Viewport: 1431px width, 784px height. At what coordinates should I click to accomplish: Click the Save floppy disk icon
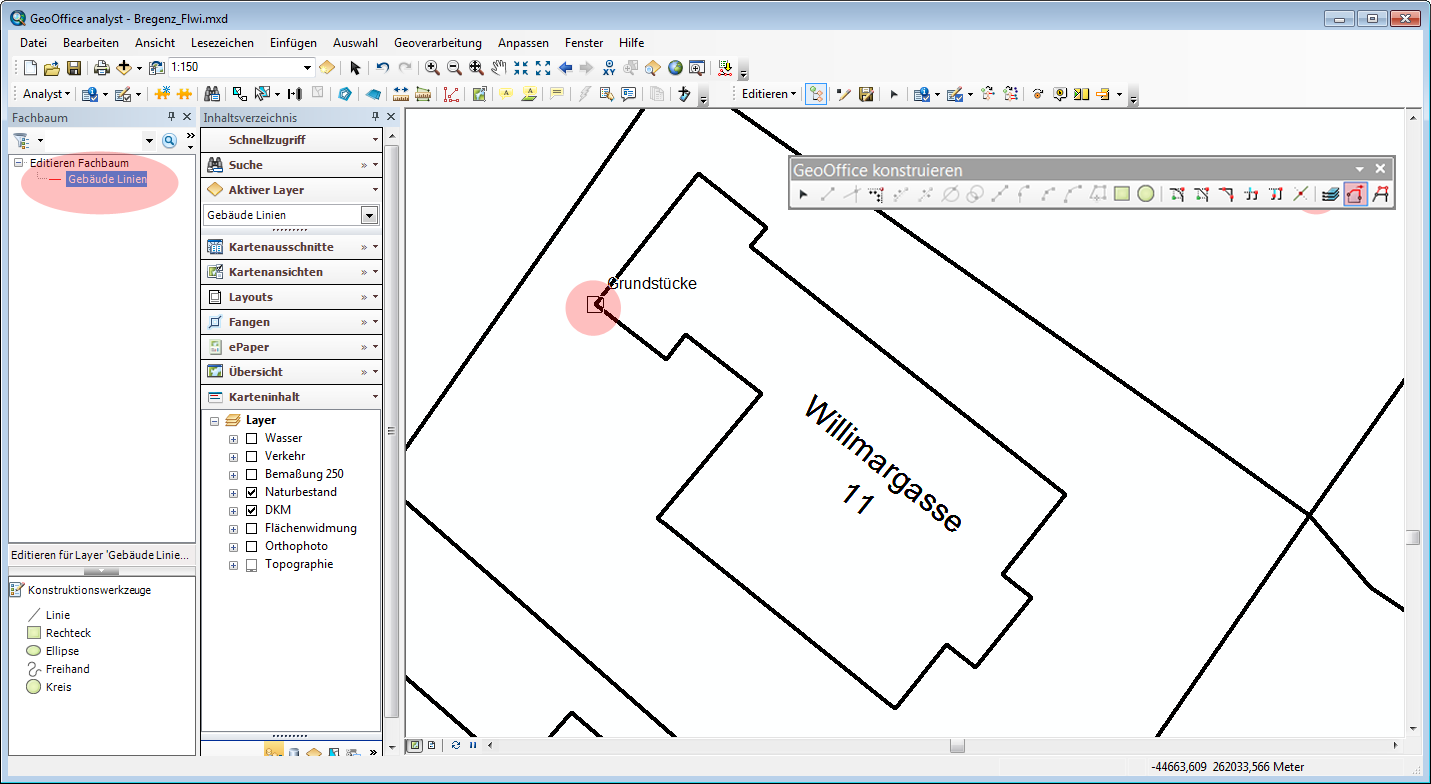(x=74, y=68)
